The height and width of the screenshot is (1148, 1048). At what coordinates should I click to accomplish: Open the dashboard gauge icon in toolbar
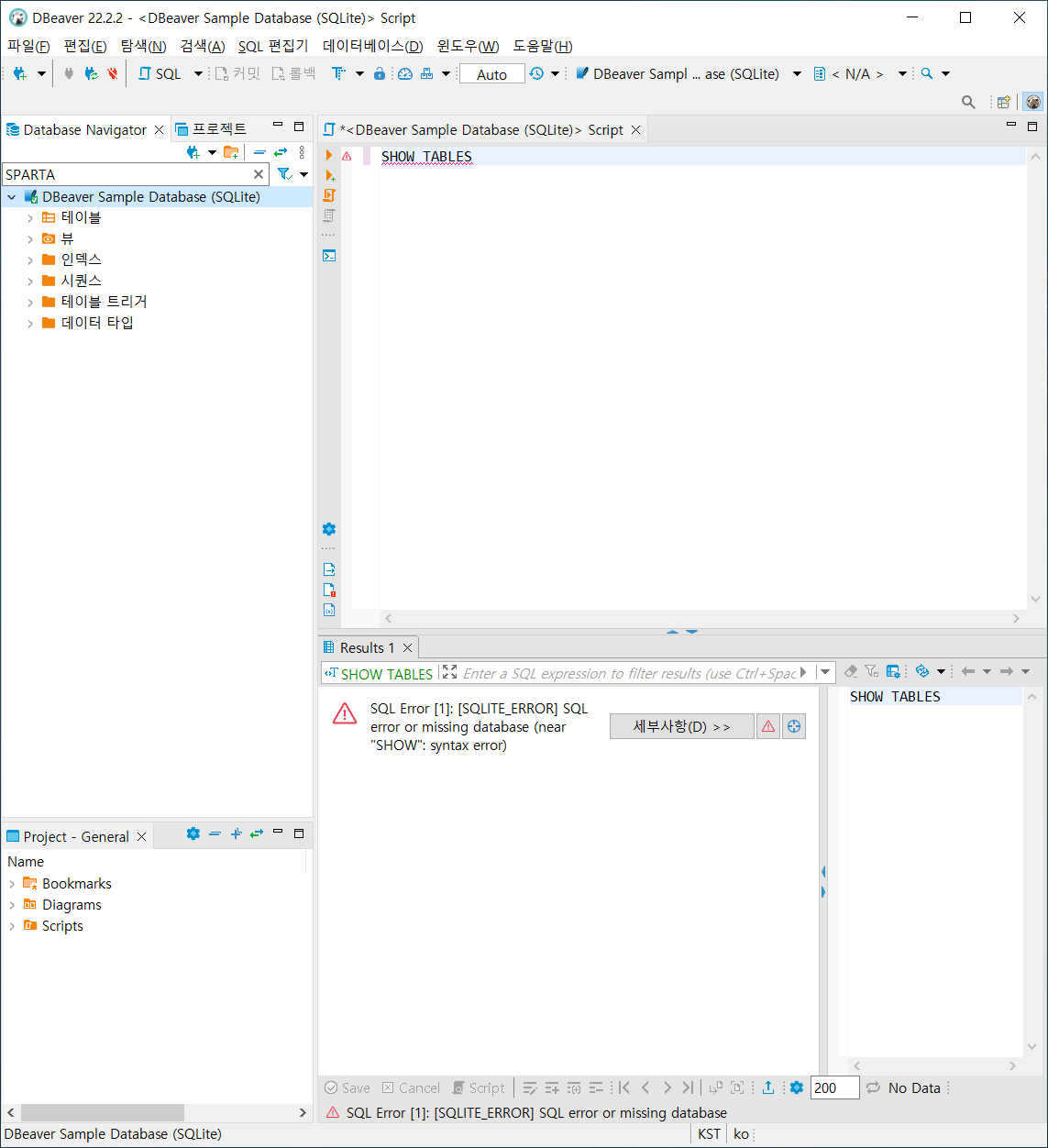point(404,73)
